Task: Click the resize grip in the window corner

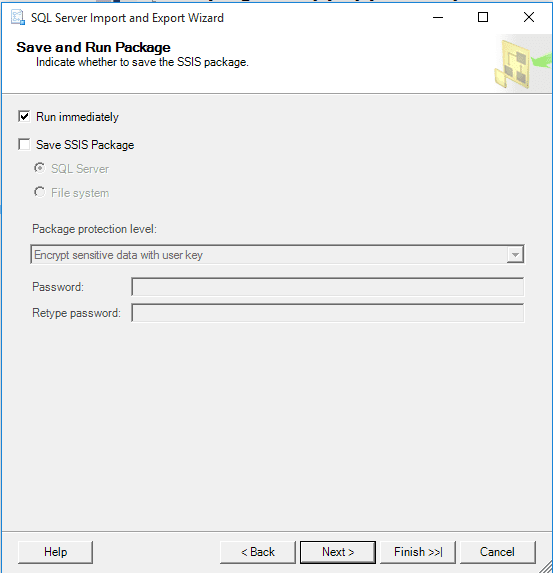Action: [x=546, y=566]
